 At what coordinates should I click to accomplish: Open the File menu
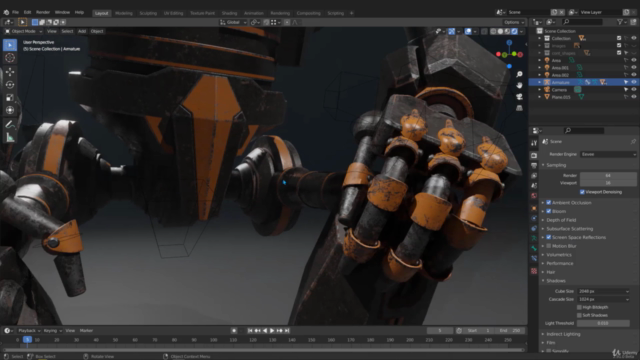coord(16,12)
